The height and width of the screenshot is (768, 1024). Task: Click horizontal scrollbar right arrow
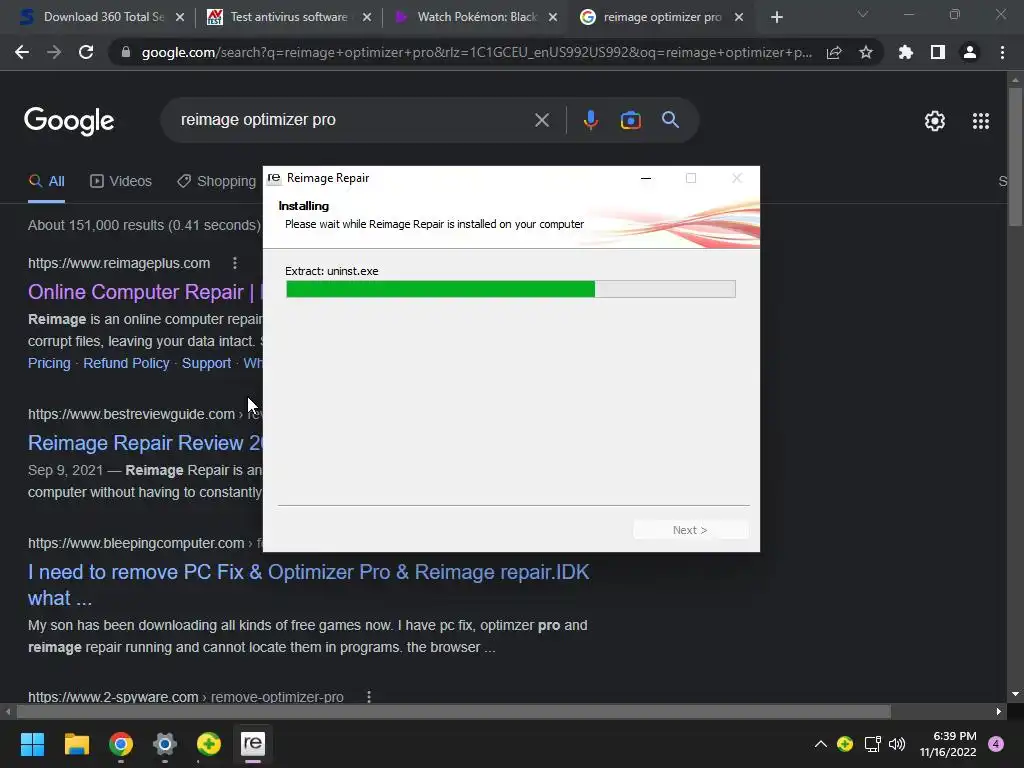coord(999,711)
